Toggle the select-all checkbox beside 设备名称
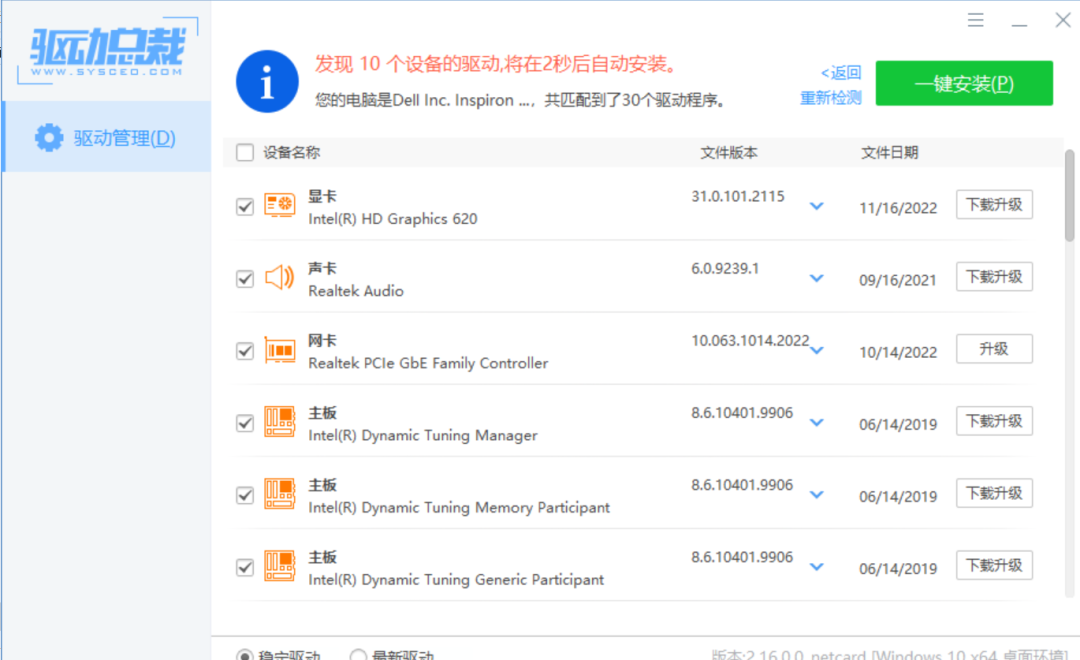The image size is (1080, 660). 245,152
